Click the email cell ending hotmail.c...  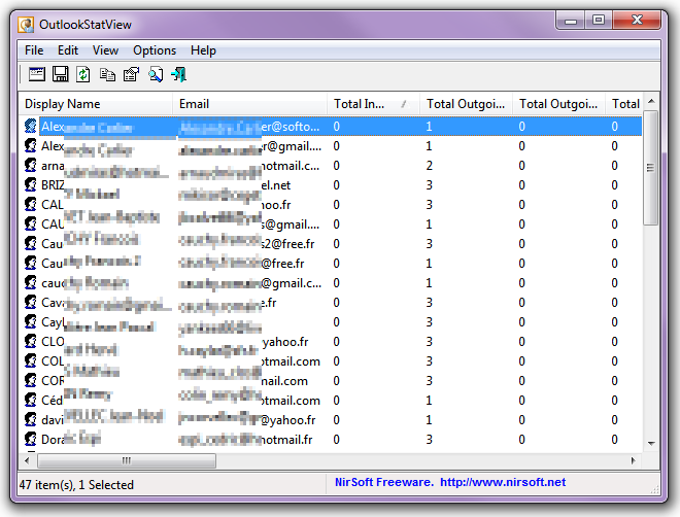[x=250, y=165]
